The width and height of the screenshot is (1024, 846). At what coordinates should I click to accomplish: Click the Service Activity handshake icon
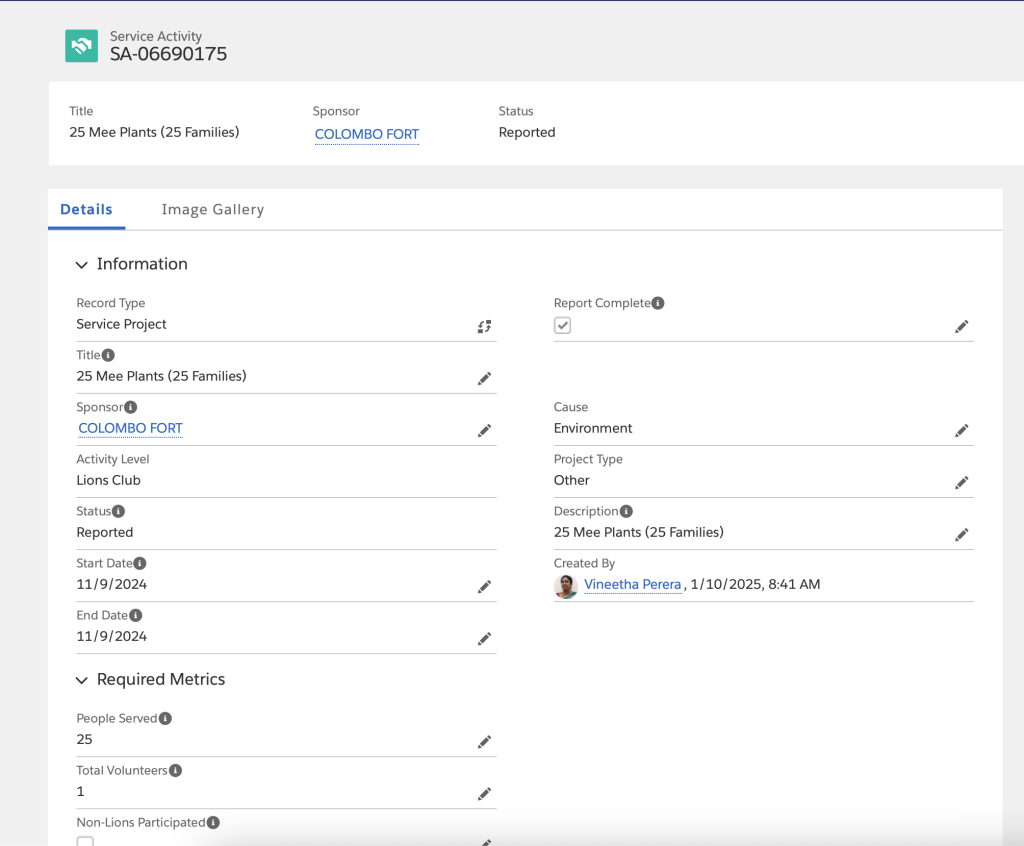pyautogui.click(x=82, y=46)
